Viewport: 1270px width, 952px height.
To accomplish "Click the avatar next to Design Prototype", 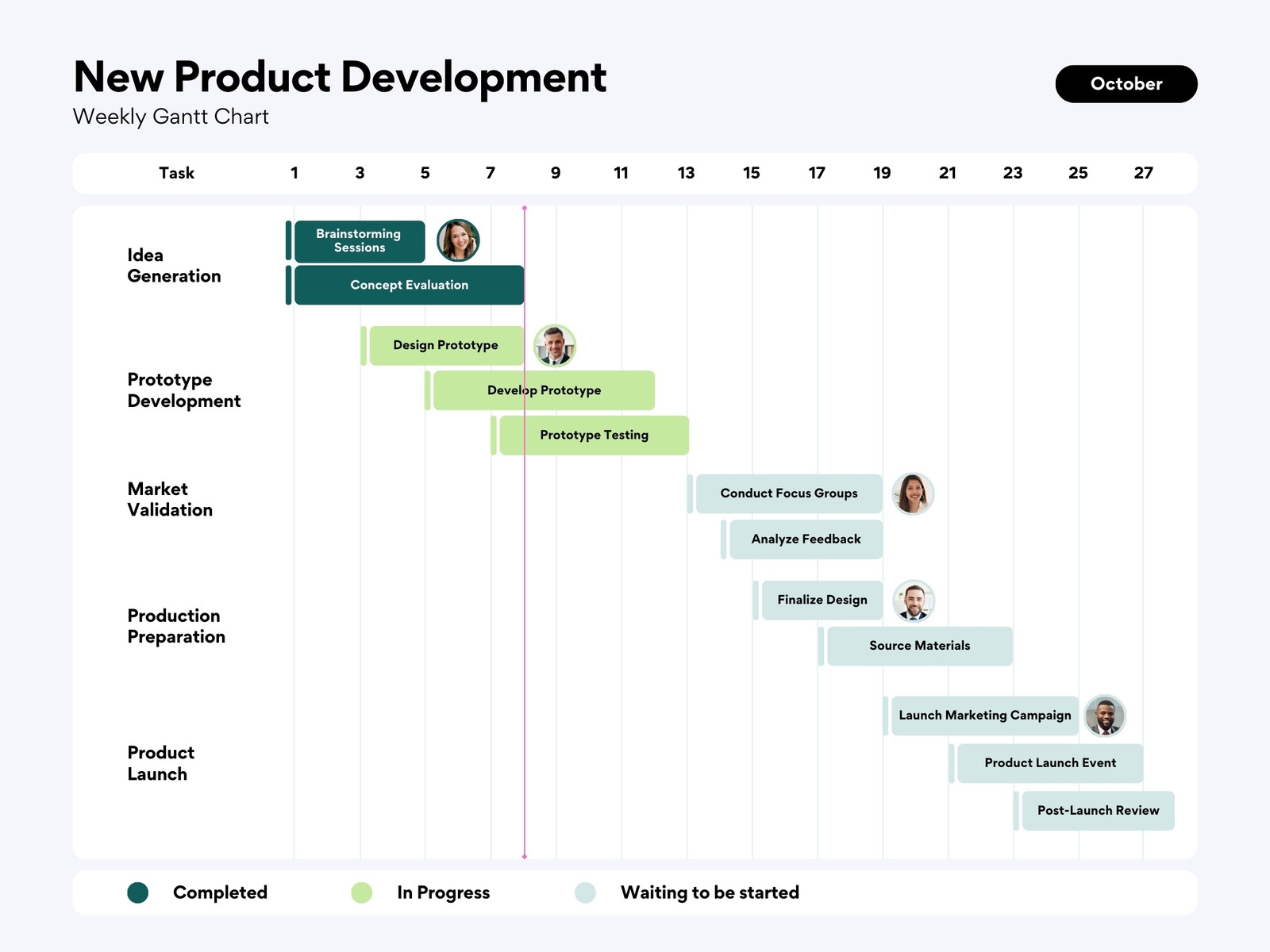I will [x=554, y=346].
